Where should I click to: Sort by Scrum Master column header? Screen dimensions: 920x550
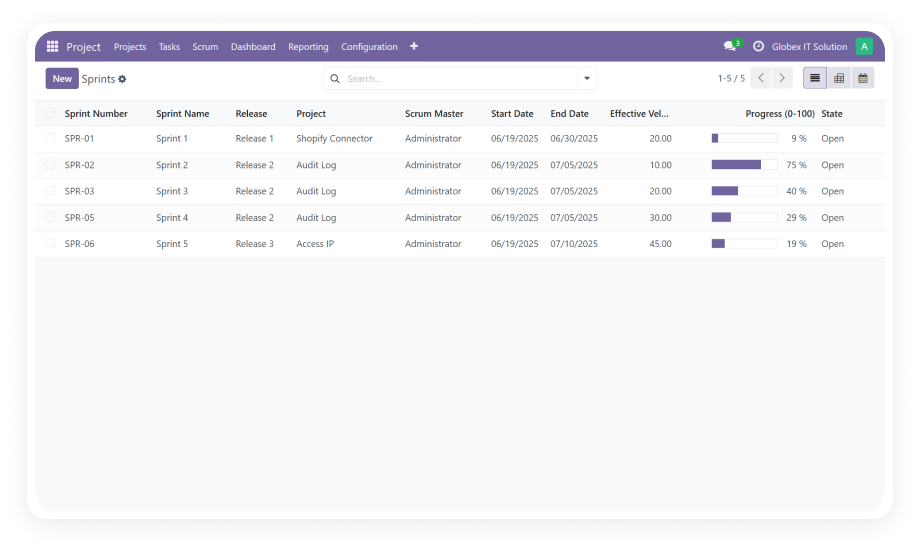click(x=434, y=113)
